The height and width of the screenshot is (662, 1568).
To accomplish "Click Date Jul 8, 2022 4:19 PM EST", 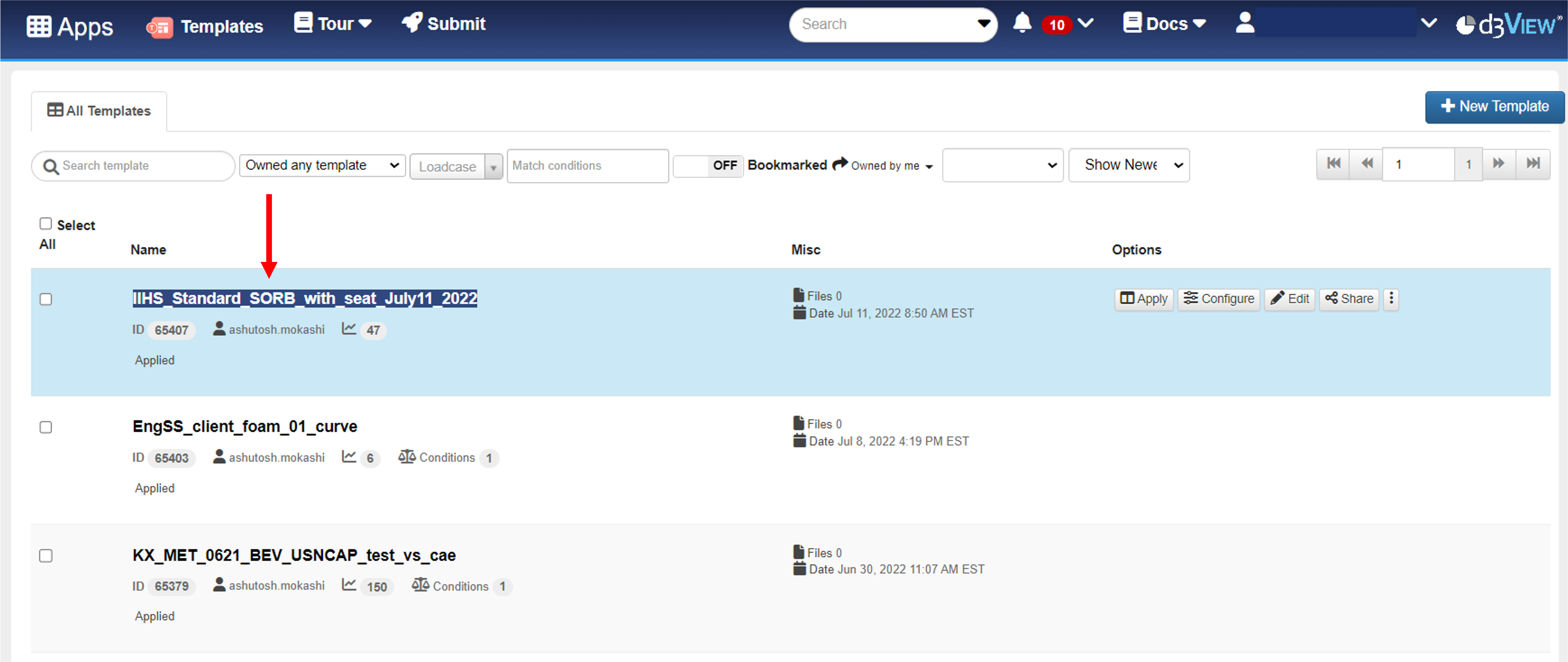I will tap(881, 441).
